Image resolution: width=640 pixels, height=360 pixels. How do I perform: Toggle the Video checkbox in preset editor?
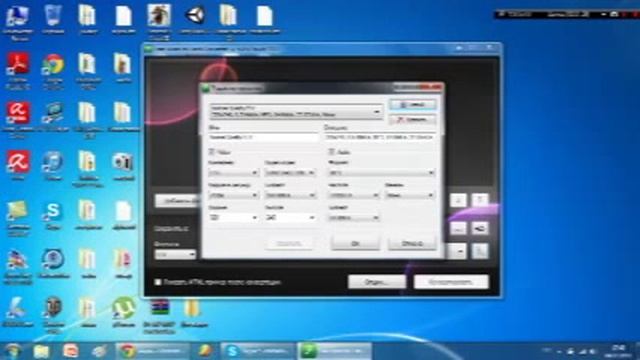click(211, 152)
